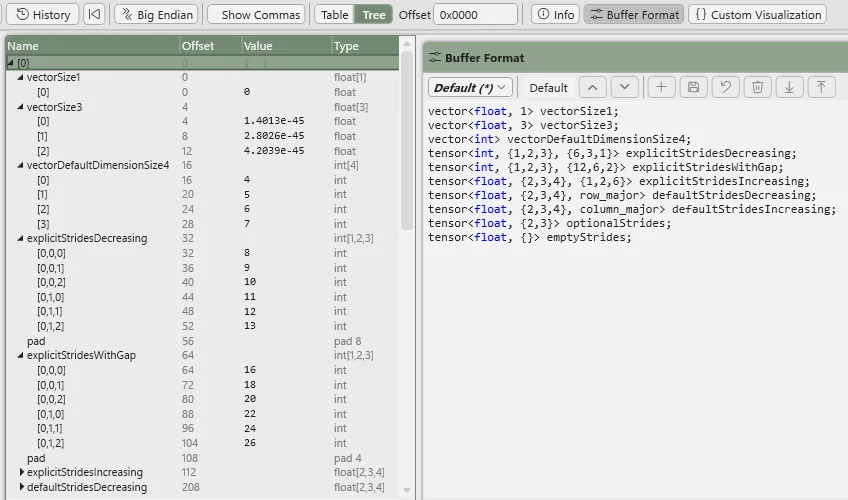Collapse the vectorSize3 tree node

[20, 107]
